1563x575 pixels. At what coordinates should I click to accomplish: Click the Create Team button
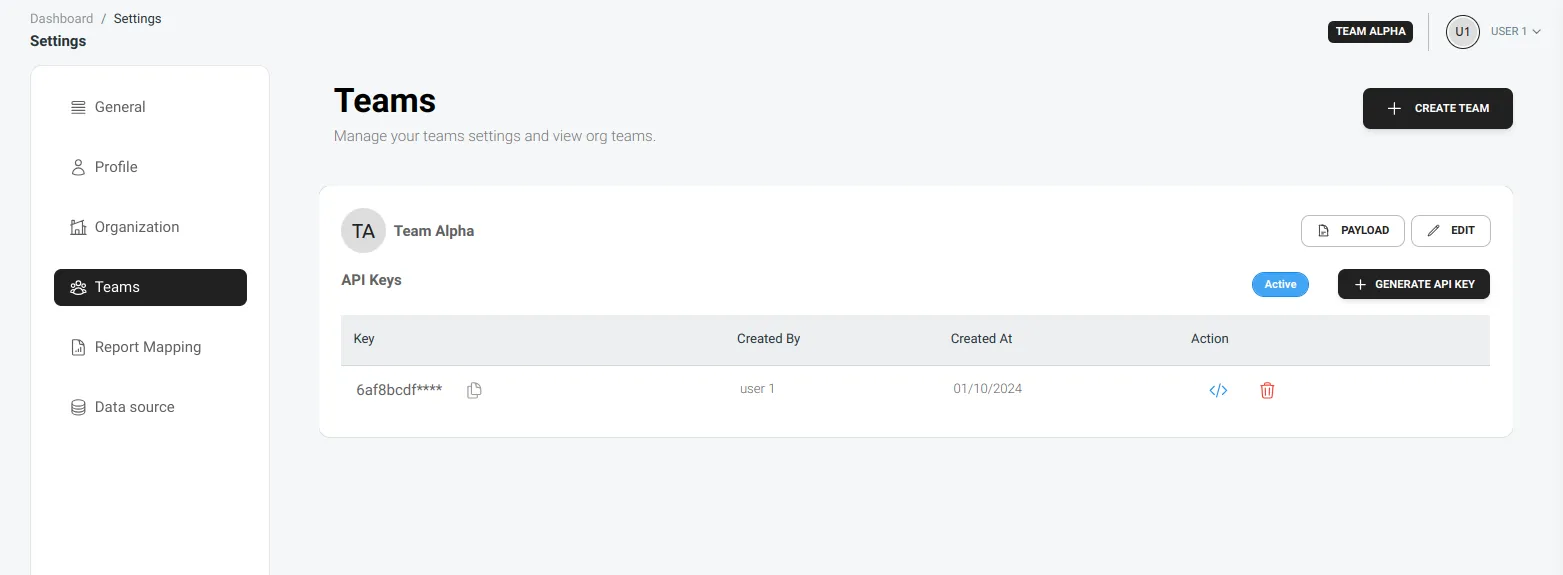1437,108
